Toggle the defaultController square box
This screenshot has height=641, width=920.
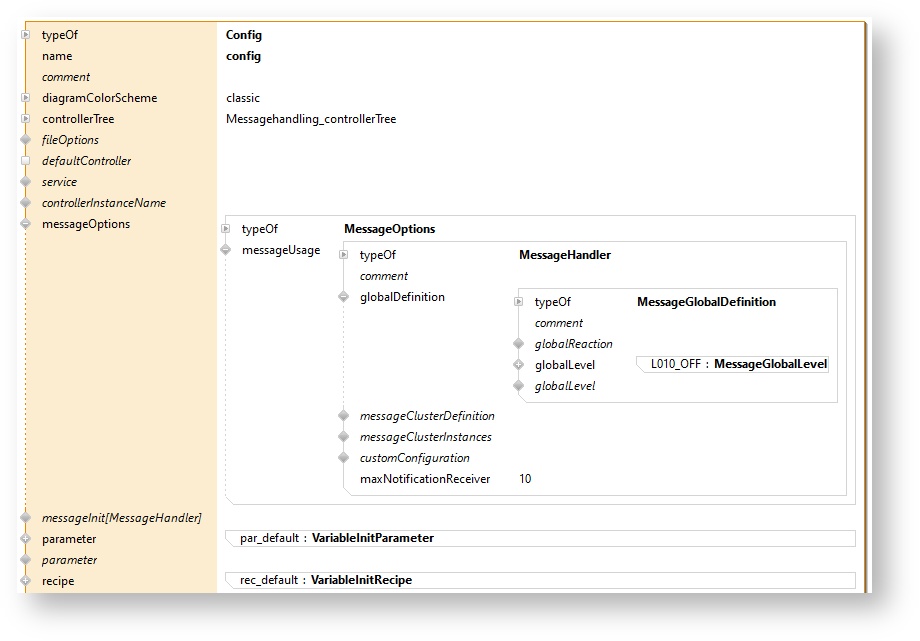coord(25,161)
